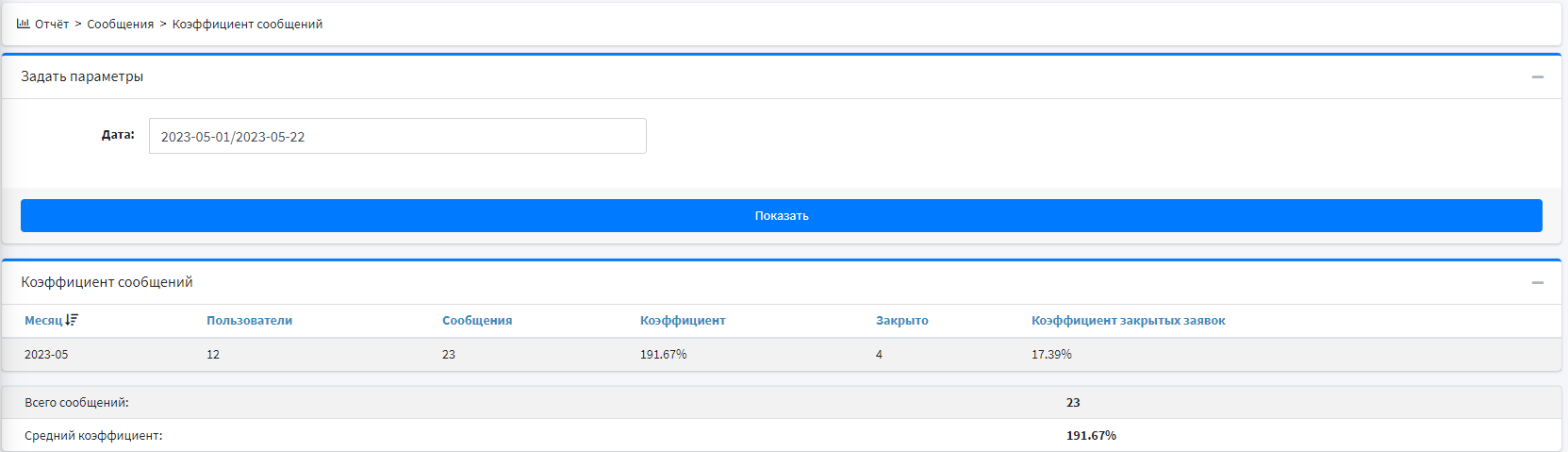Sort table by Закрыто column
This screenshot has width=1568, height=452.
tap(901, 321)
